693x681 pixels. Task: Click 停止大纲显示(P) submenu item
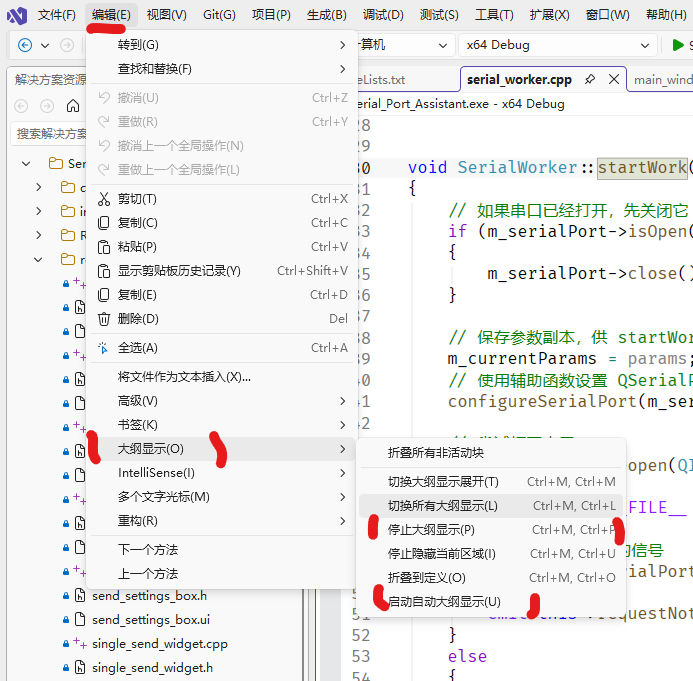click(x=491, y=529)
